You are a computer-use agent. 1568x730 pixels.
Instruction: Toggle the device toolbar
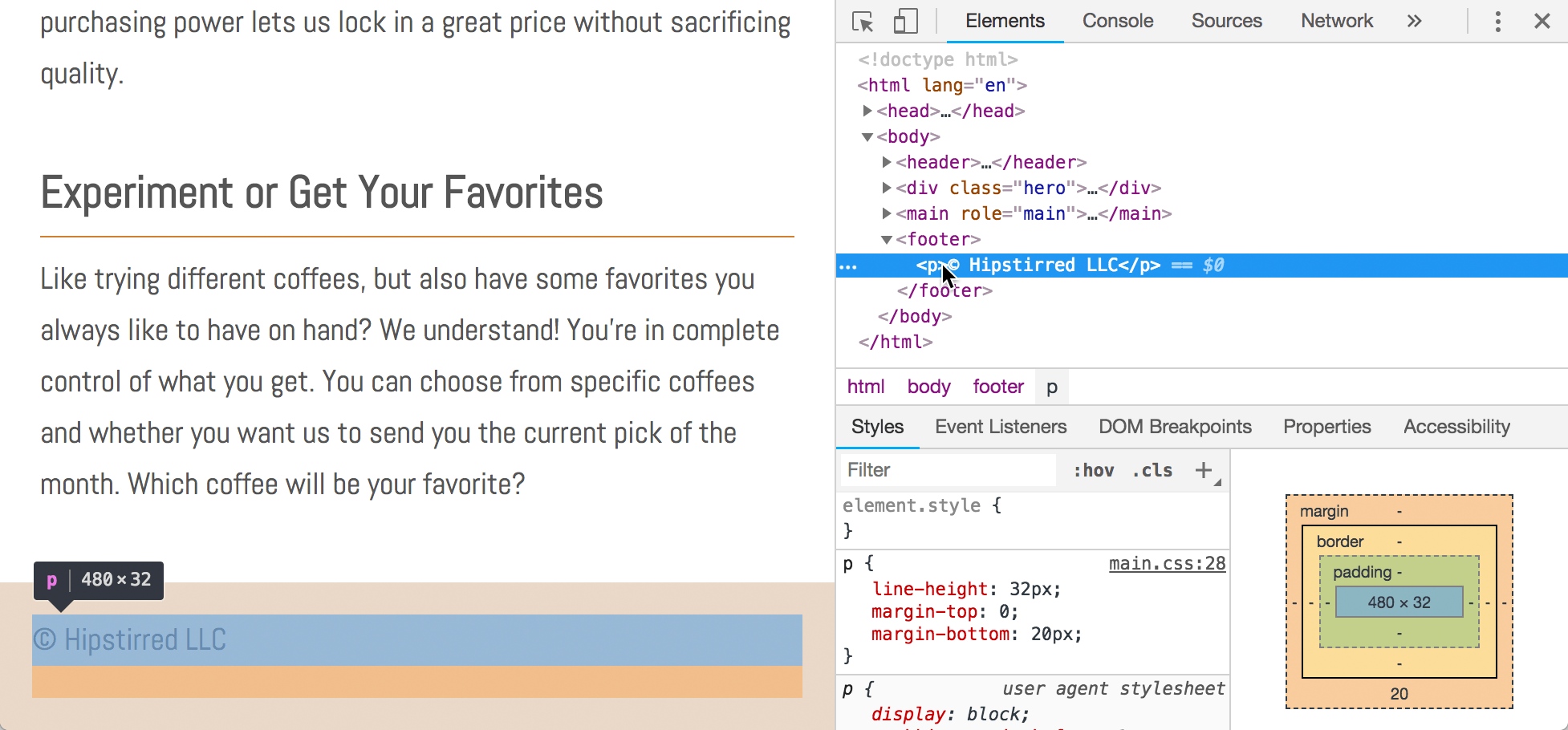[905, 22]
